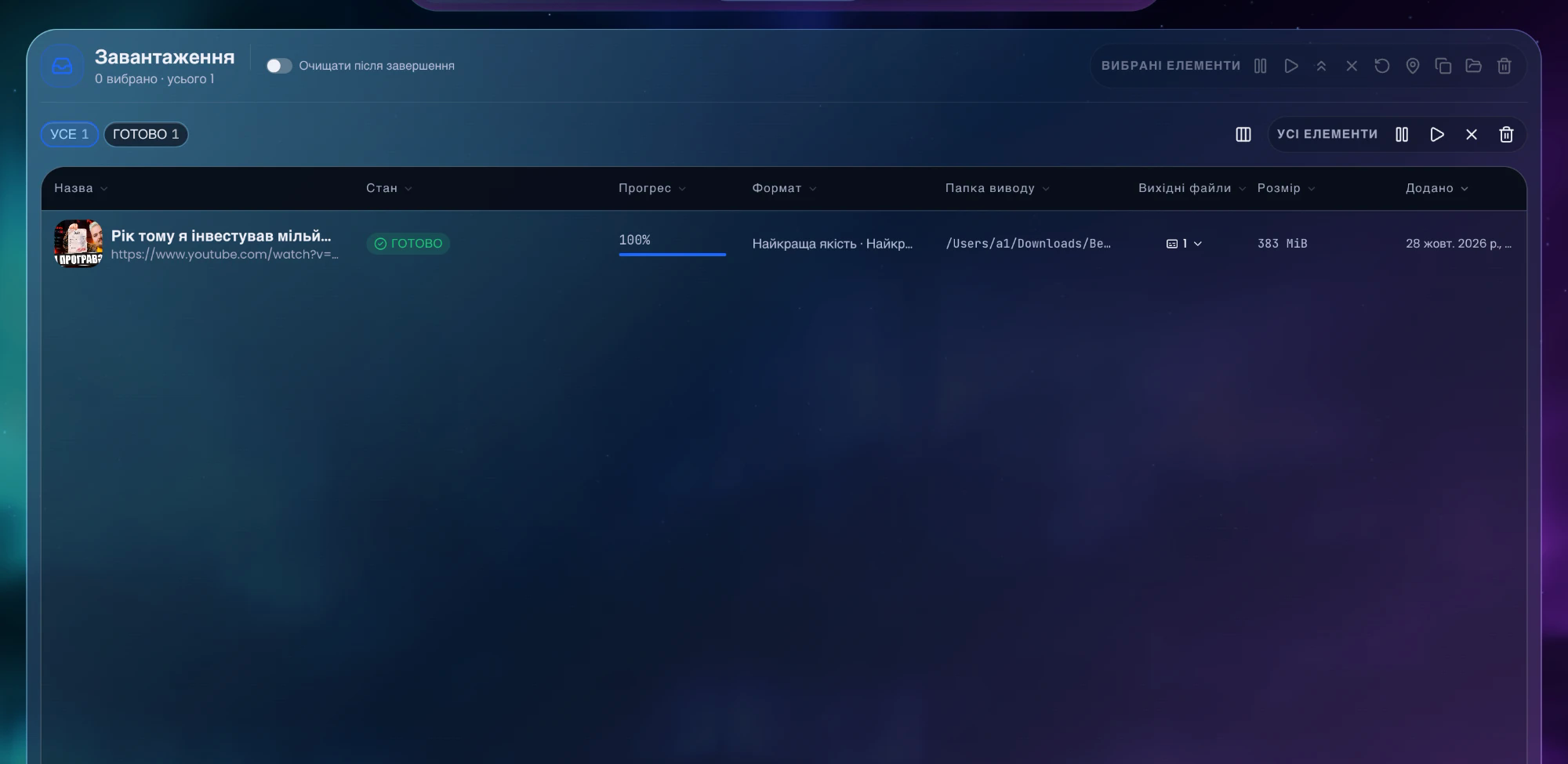Expand the output files dropdown showing 1

[x=1184, y=244]
